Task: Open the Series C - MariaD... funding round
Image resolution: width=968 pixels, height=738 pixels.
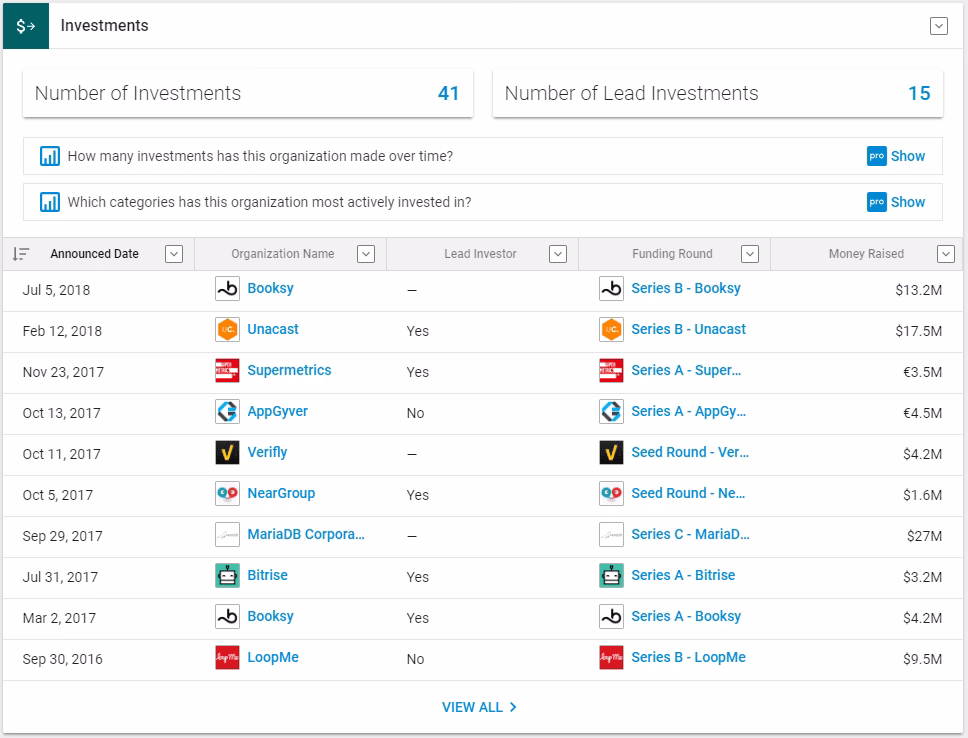Action: point(691,534)
